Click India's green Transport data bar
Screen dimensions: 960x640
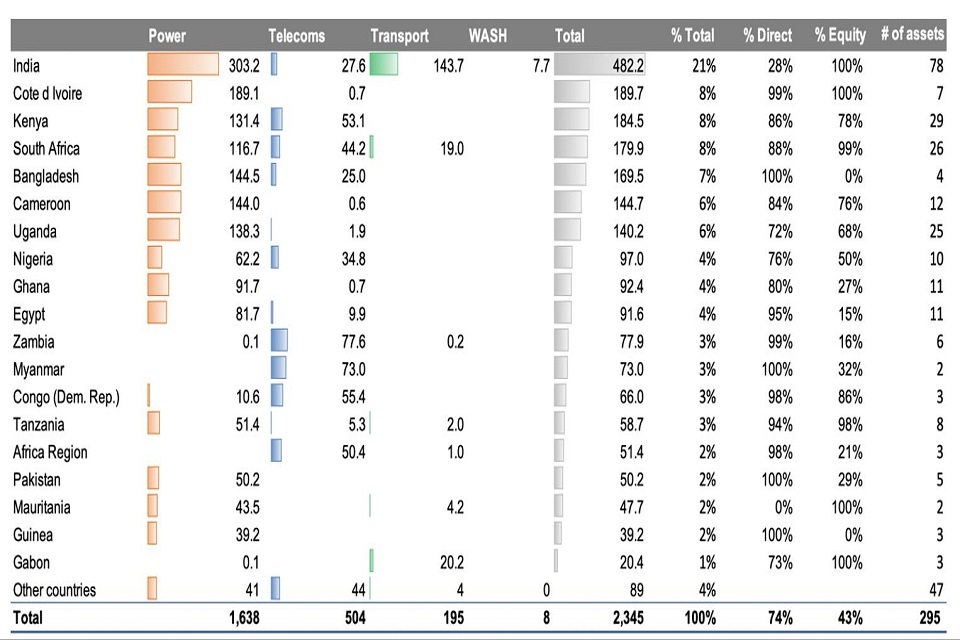coord(383,66)
